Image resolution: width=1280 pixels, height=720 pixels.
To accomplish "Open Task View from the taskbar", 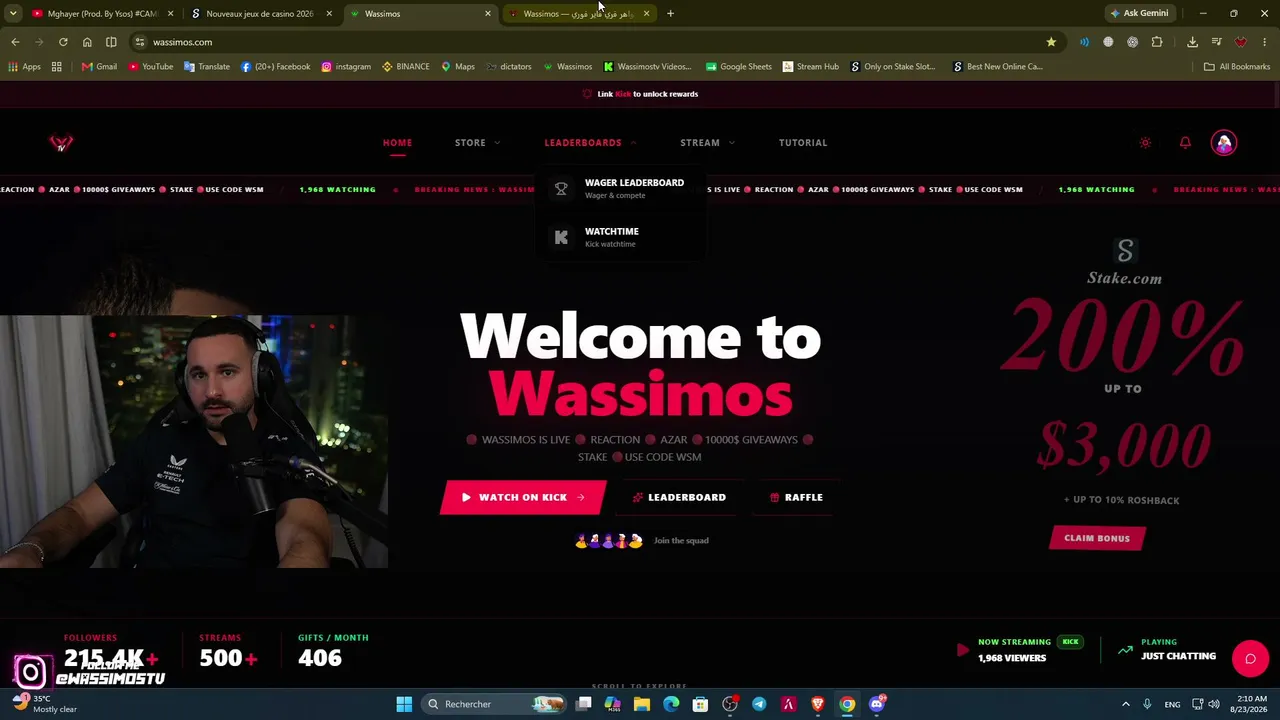I will [x=584, y=704].
